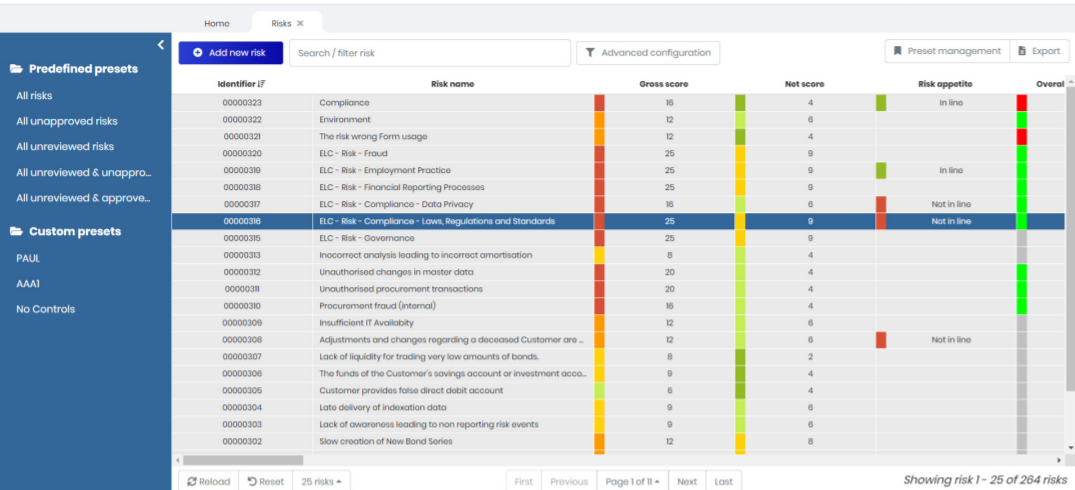This screenshot has height=490, width=1075.
Task: Open Advanced configuration filter
Action: tap(648, 53)
